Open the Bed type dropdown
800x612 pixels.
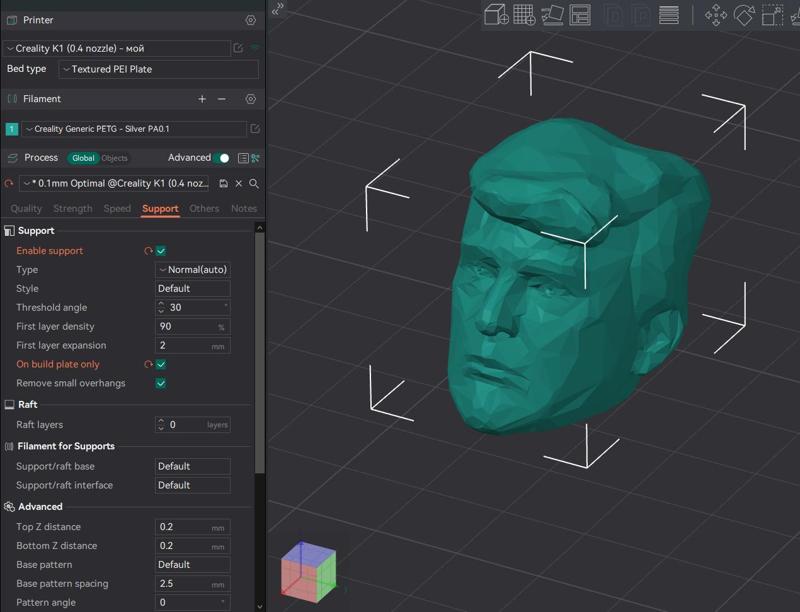click(x=158, y=70)
